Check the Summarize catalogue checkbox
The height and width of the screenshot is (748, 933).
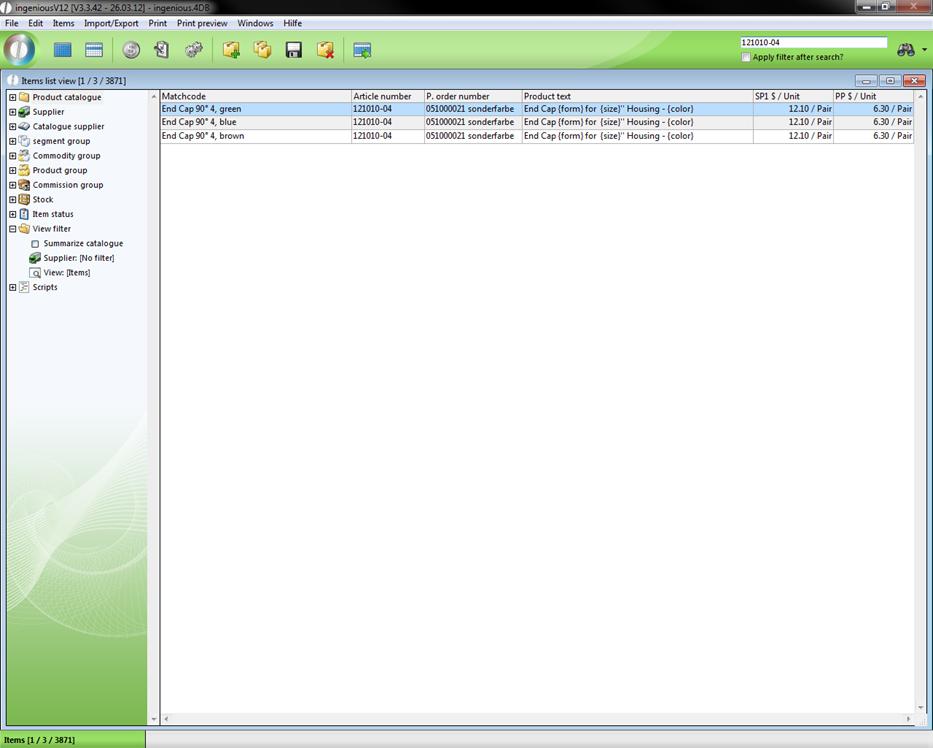coord(35,244)
